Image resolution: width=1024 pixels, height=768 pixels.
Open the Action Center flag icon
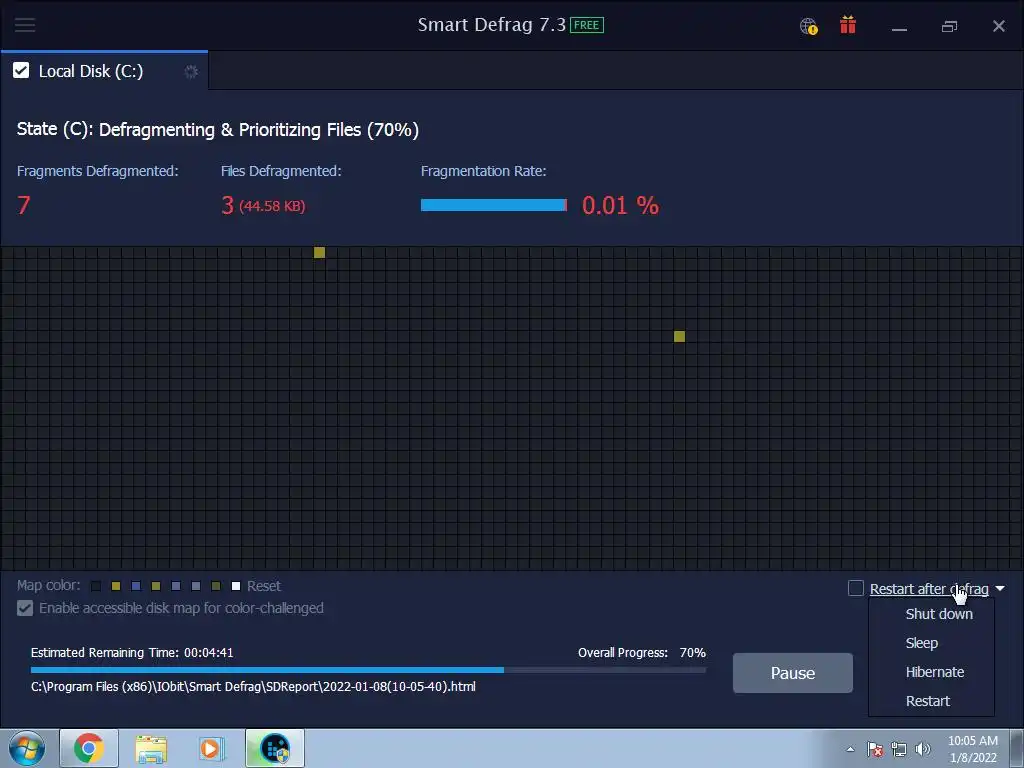[874, 749]
